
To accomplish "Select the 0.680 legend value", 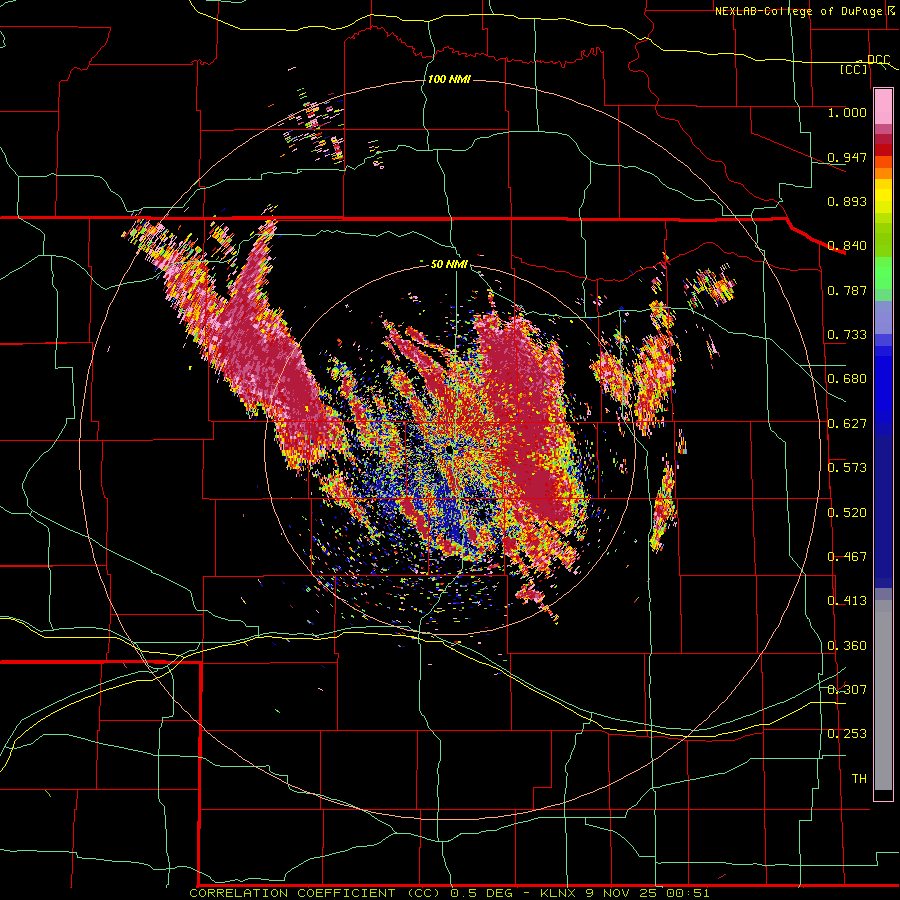I will [847, 379].
